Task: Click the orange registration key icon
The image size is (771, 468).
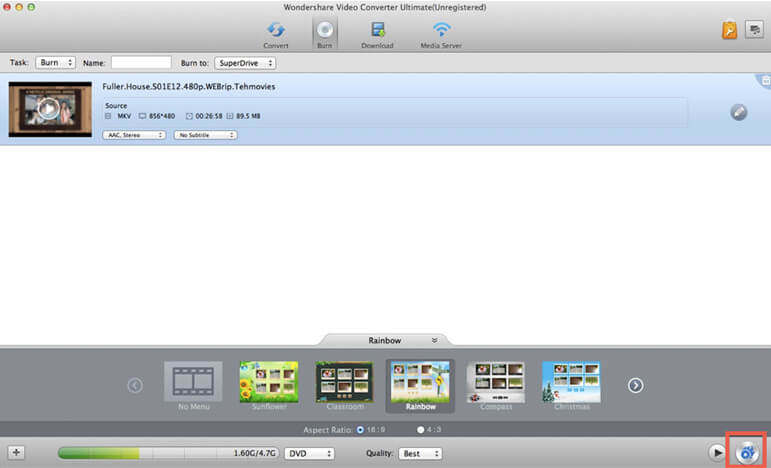Action: 729,30
